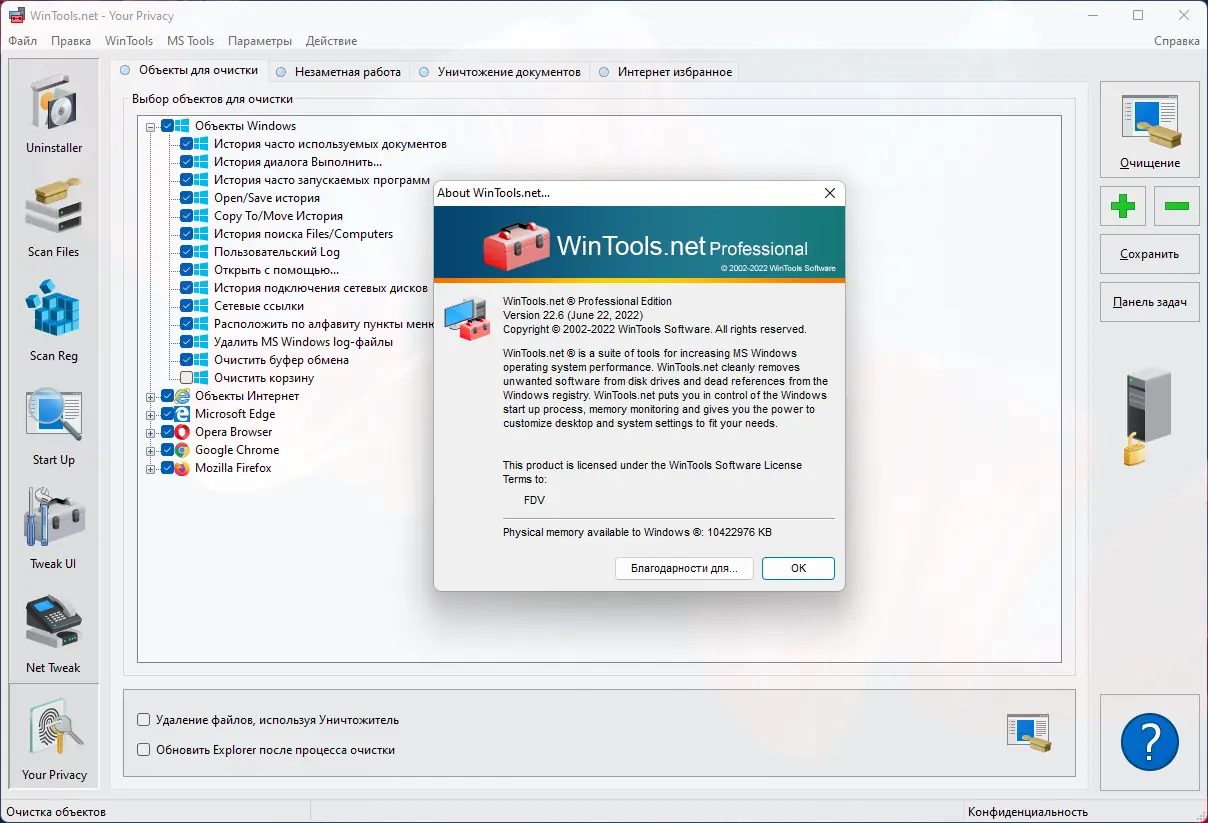Toggle Обновить Explorer после процесса очистки
The image size is (1208, 823).
(144, 750)
